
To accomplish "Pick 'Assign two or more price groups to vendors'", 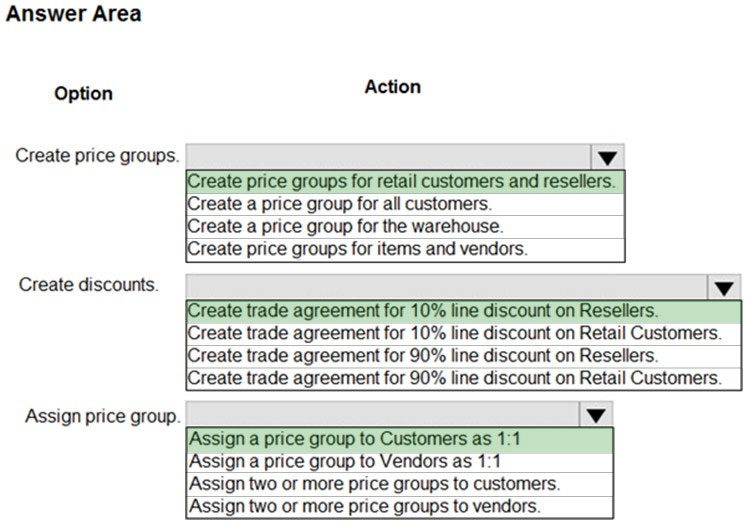I will point(400,506).
